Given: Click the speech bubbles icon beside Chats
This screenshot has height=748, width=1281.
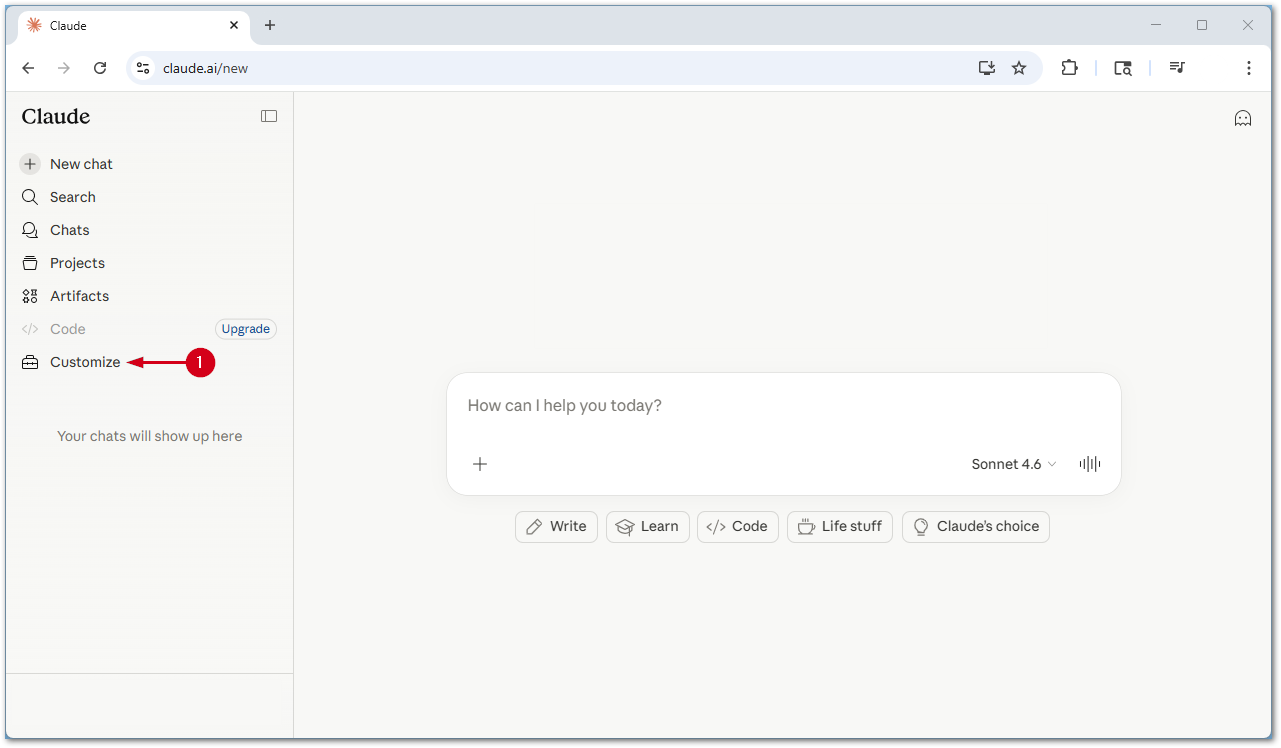Looking at the screenshot, I should (x=30, y=230).
